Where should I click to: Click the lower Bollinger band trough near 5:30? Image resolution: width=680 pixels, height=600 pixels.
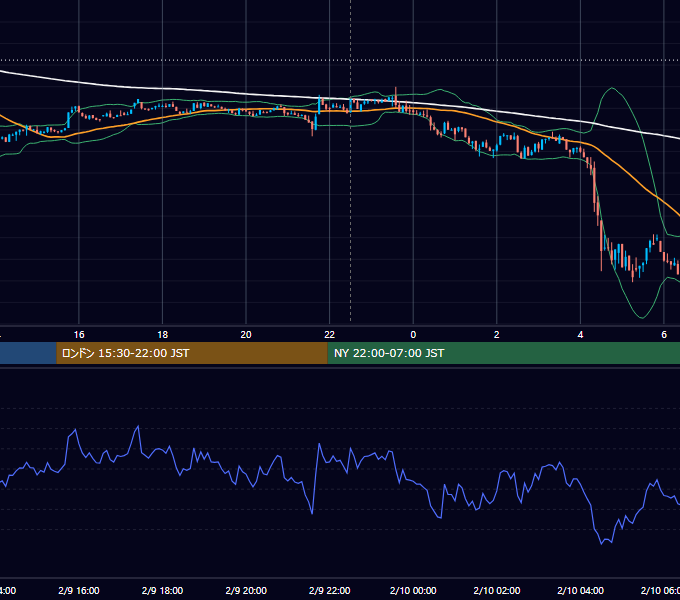click(642, 317)
